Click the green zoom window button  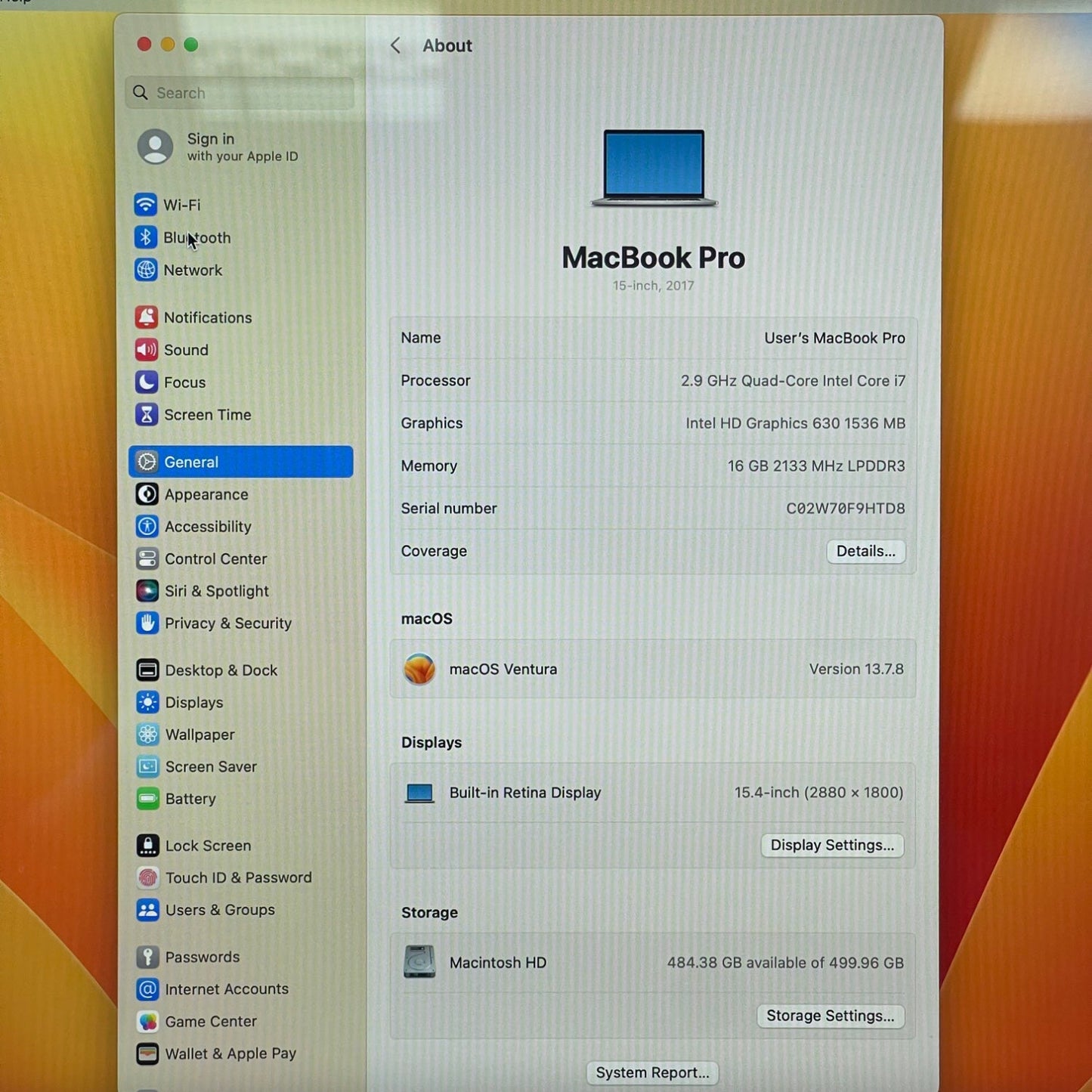tap(191, 45)
